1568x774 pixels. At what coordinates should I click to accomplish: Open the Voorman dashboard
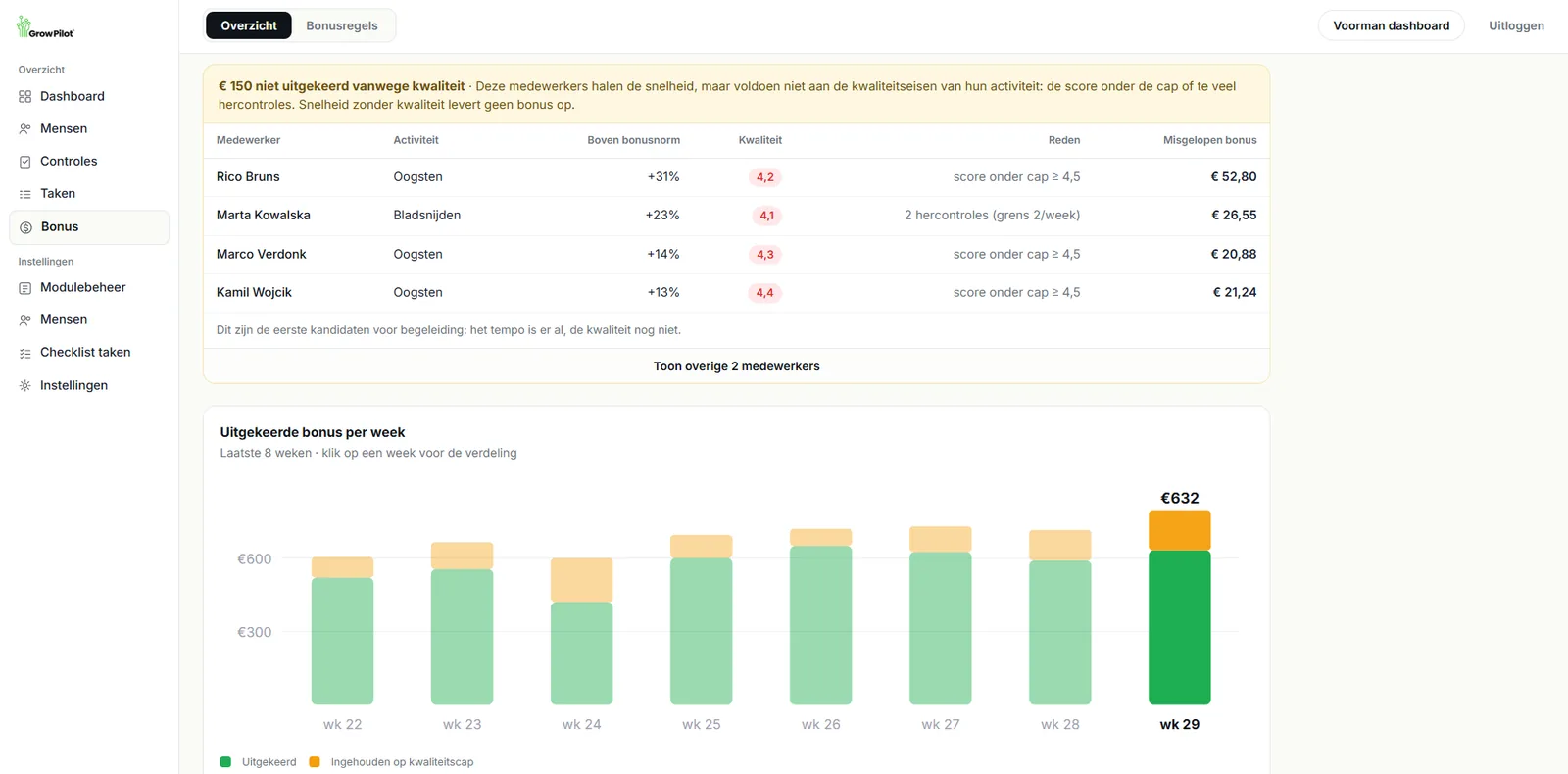pos(1391,25)
